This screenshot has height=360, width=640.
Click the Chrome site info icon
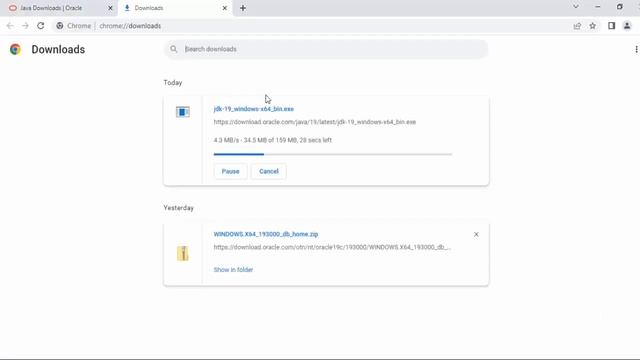coord(60,26)
